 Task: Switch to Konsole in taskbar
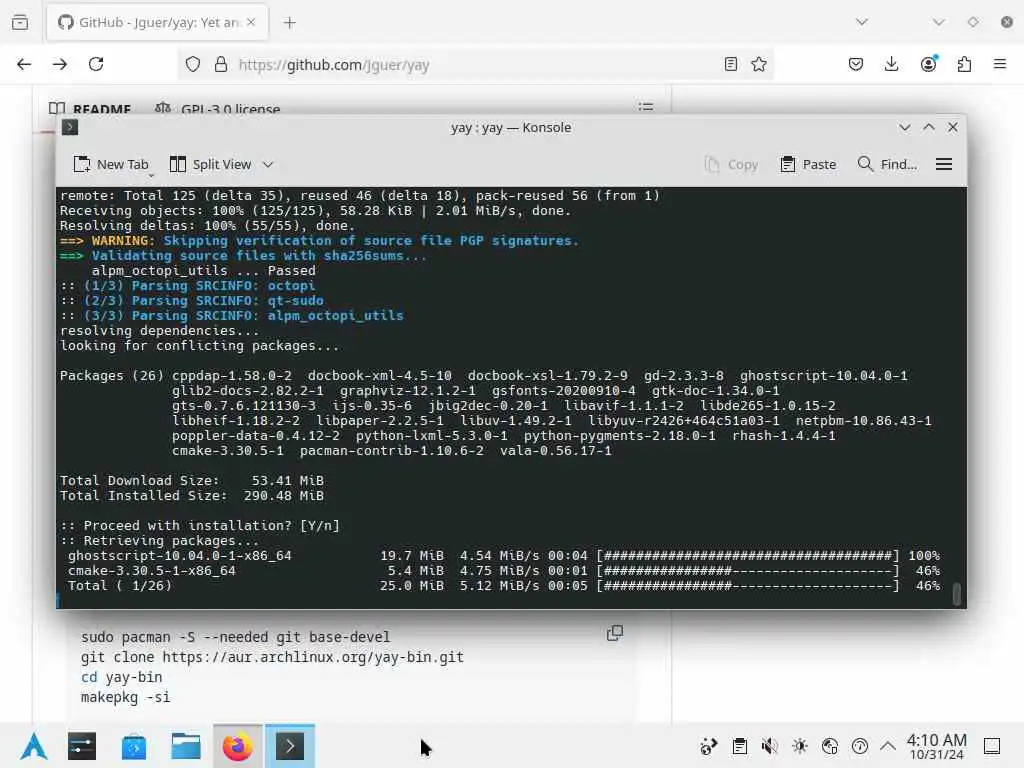click(x=290, y=746)
